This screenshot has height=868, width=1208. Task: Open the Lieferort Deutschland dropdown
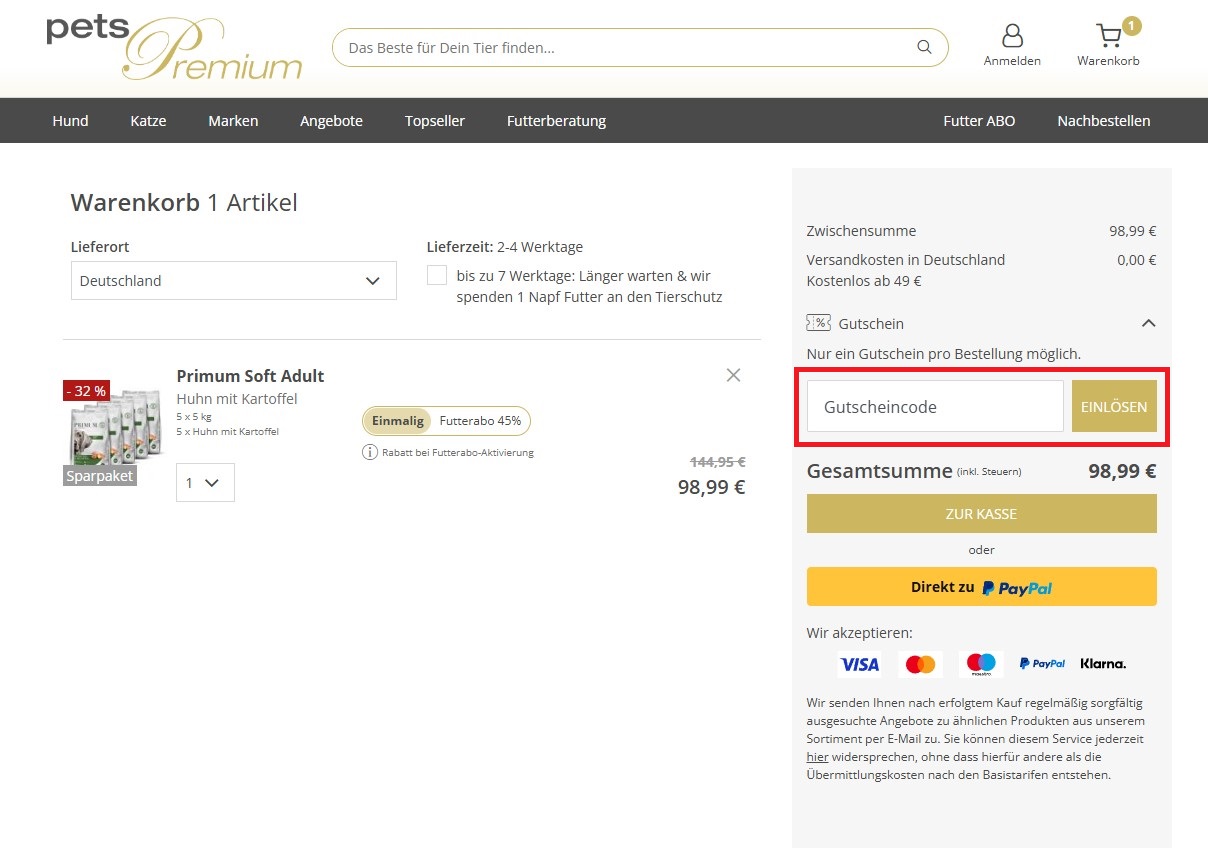[x=234, y=281]
